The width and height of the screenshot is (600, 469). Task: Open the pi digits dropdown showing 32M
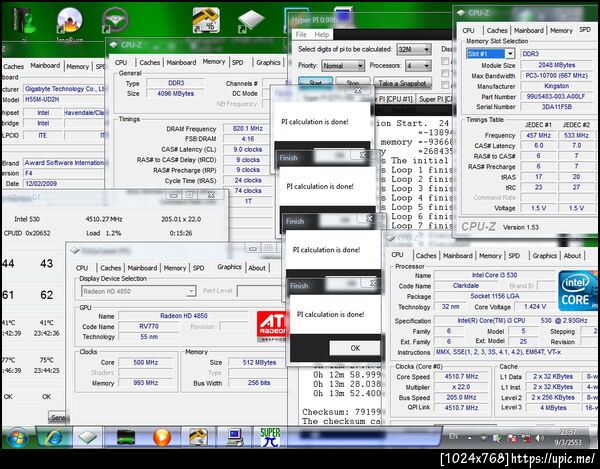click(414, 49)
